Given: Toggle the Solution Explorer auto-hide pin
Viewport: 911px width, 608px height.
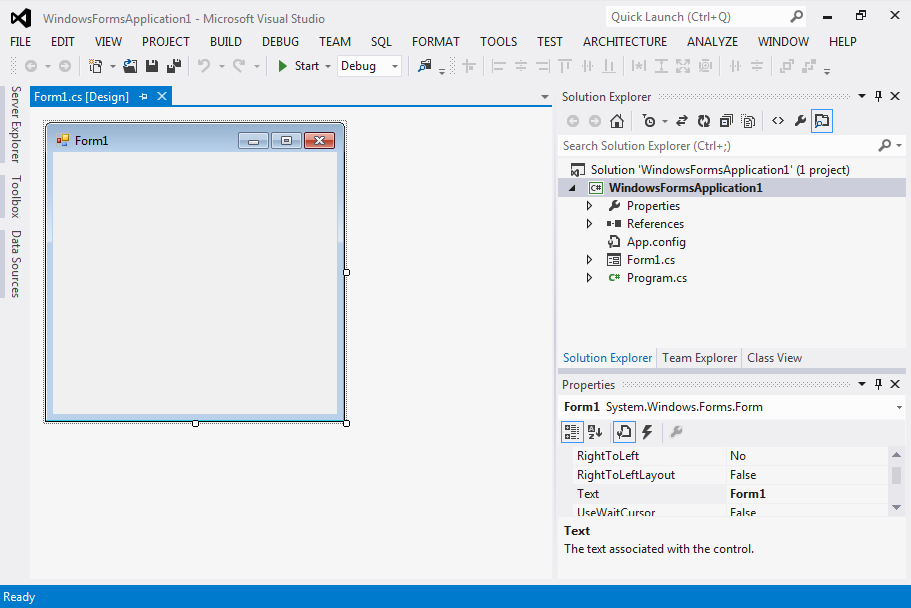Looking at the screenshot, I should tap(878, 96).
